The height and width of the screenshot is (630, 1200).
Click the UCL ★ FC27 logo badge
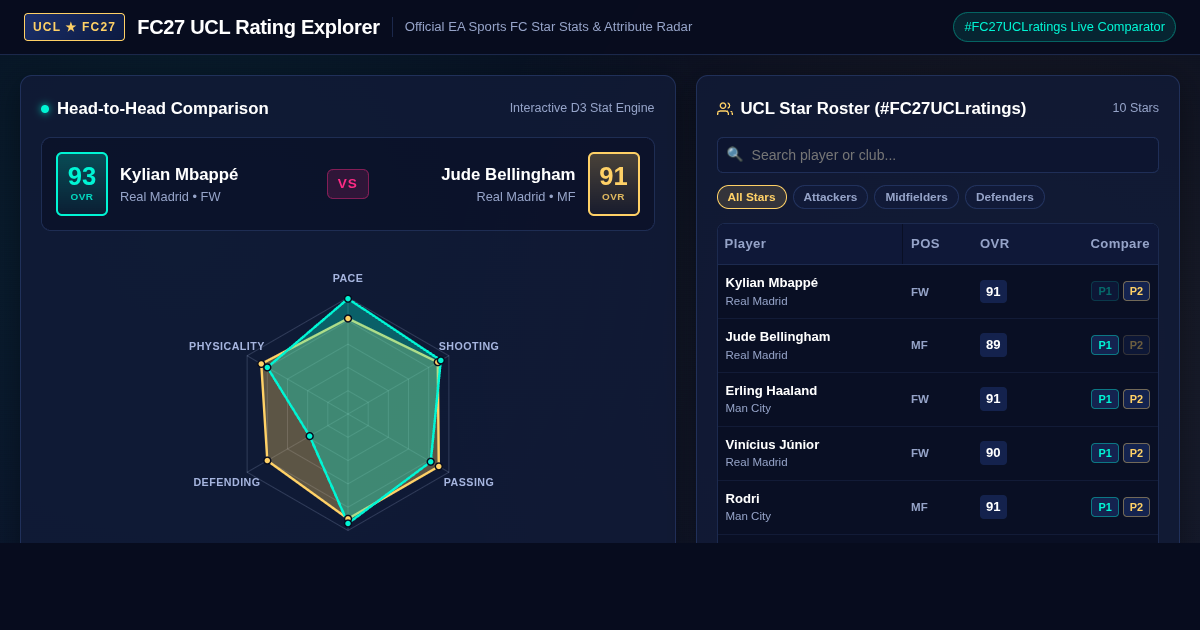click(x=74, y=27)
